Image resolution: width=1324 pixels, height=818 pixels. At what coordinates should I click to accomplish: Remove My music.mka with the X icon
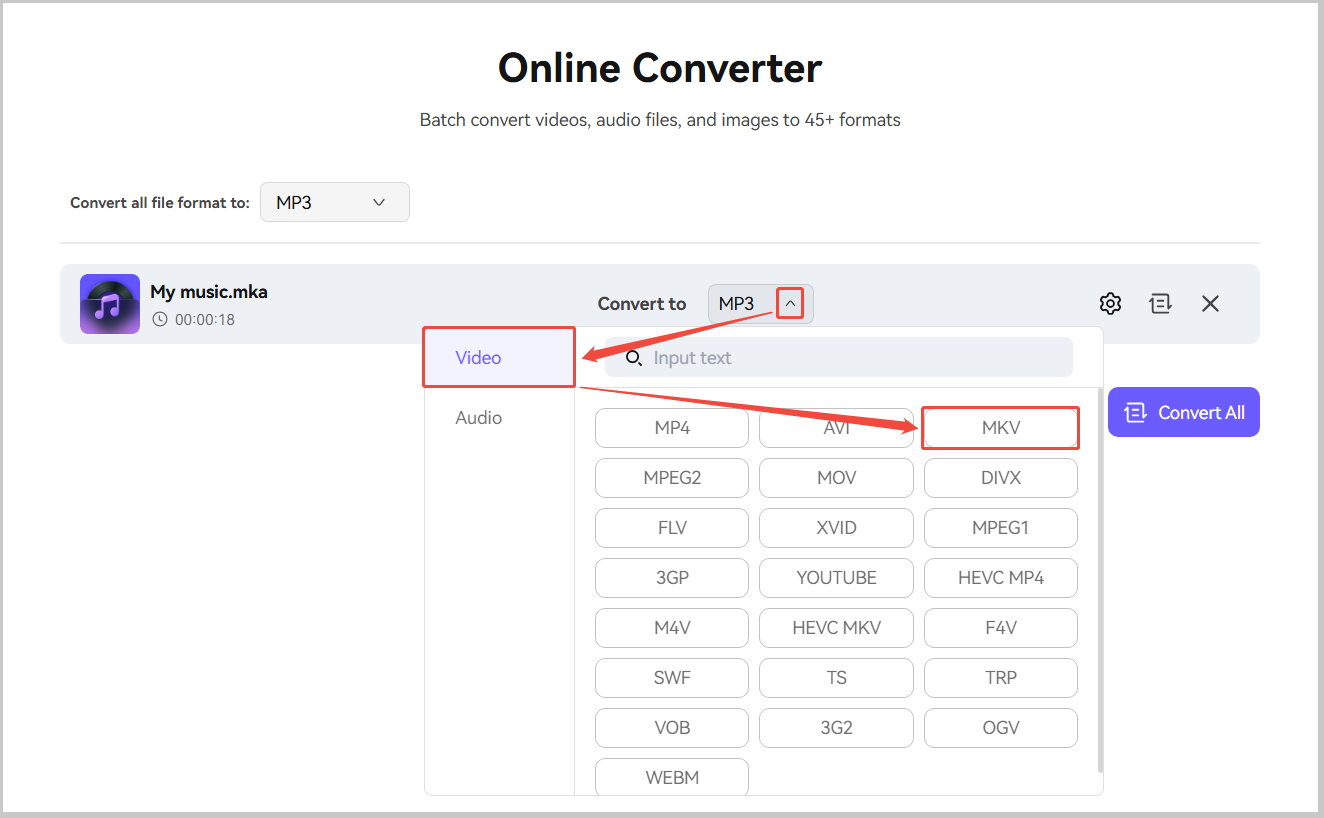click(1210, 303)
